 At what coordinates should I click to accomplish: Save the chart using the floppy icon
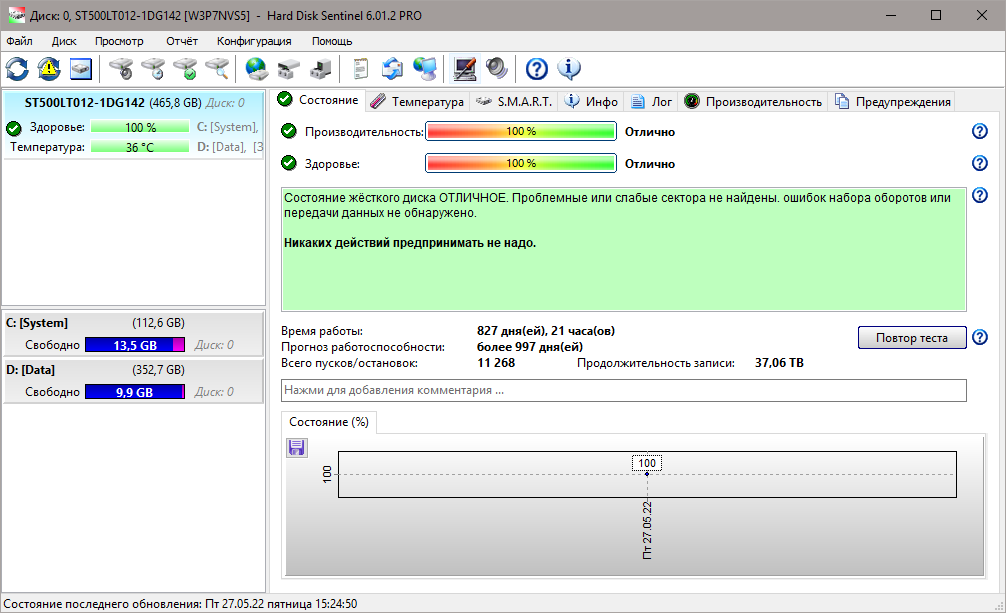pyautogui.click(x=297, y=447)
